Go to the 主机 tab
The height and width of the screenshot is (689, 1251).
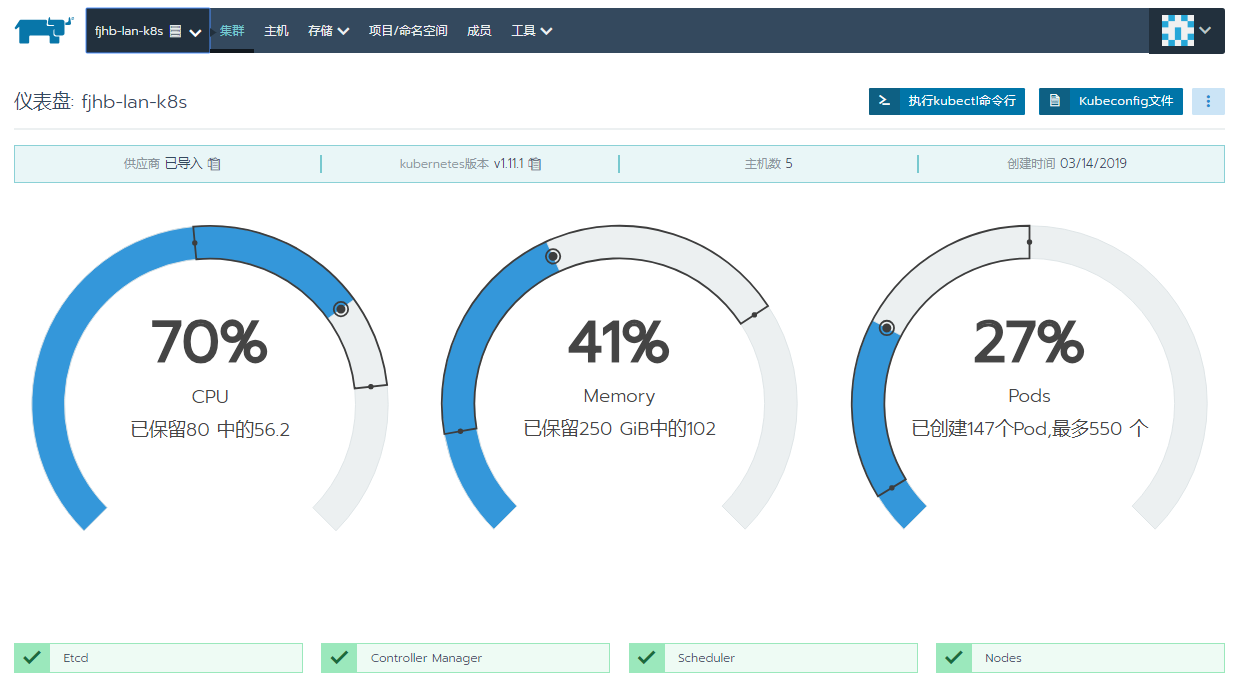(x=276, y=31)
